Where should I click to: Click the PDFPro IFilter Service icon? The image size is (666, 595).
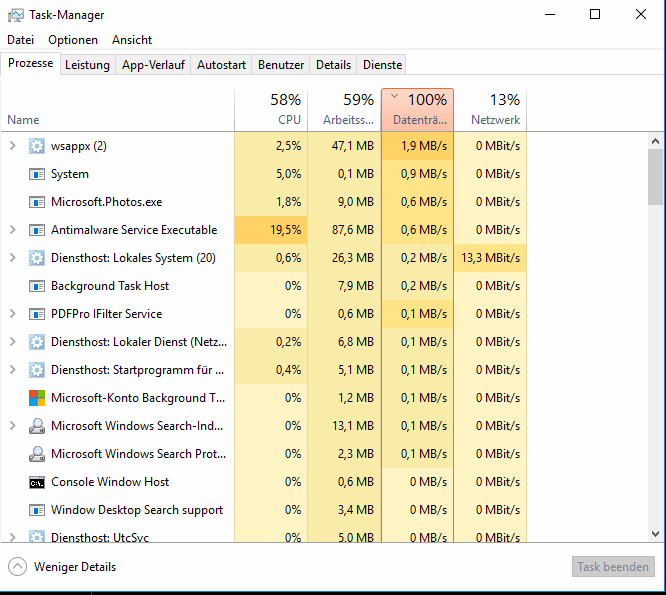[37, 314]
